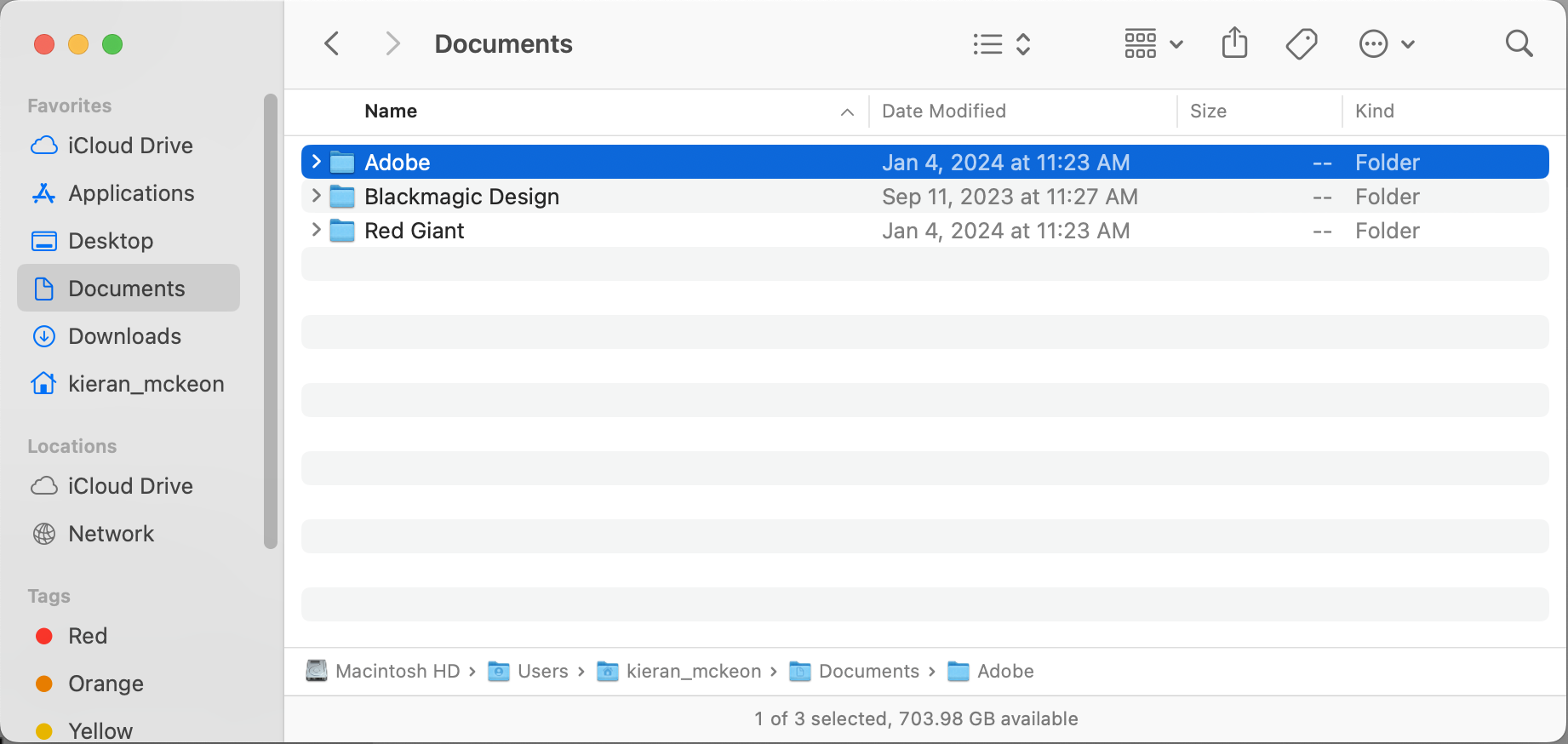
Task: Filter by the Orange tag
Action: tap(129, 684)
